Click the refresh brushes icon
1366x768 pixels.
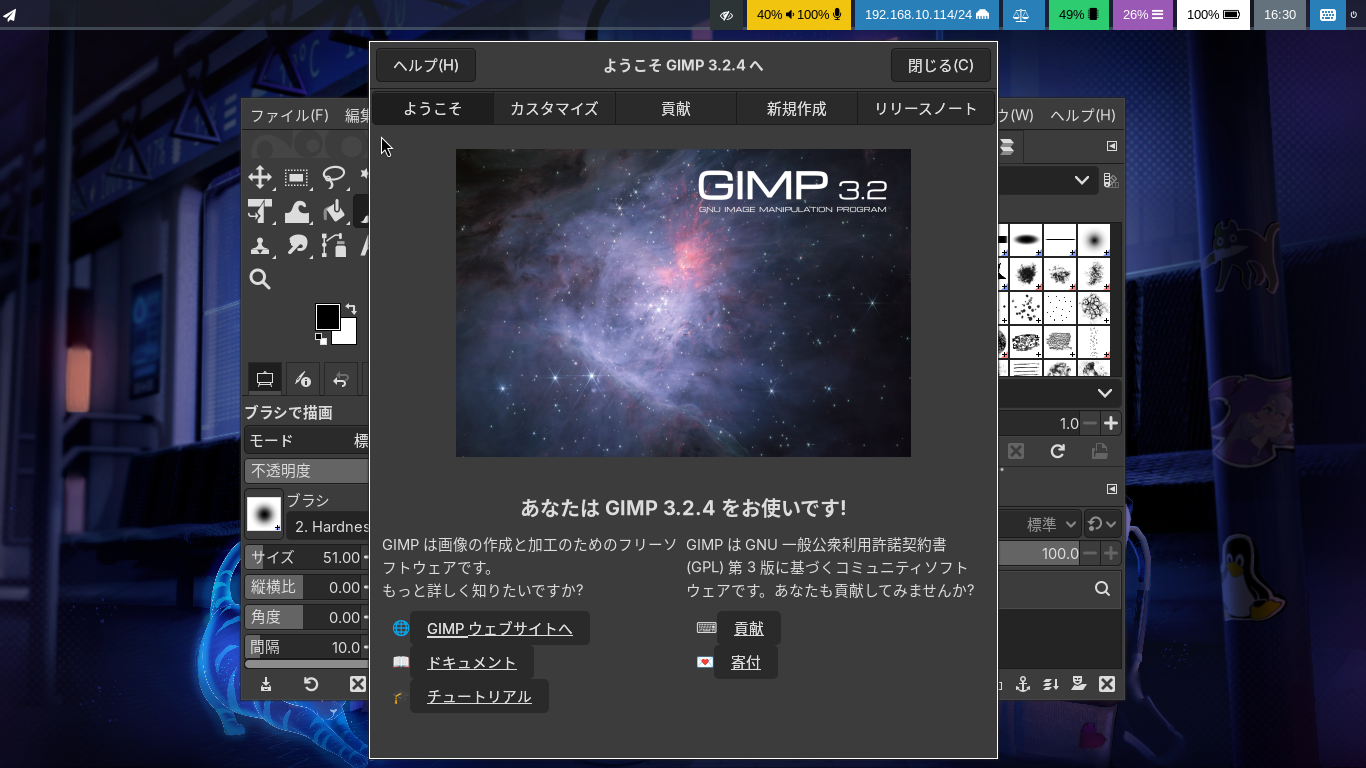pos(1057,452)
